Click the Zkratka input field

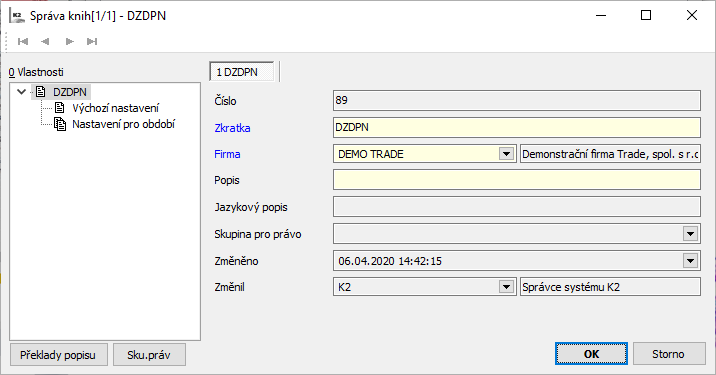tap(516, 127)
